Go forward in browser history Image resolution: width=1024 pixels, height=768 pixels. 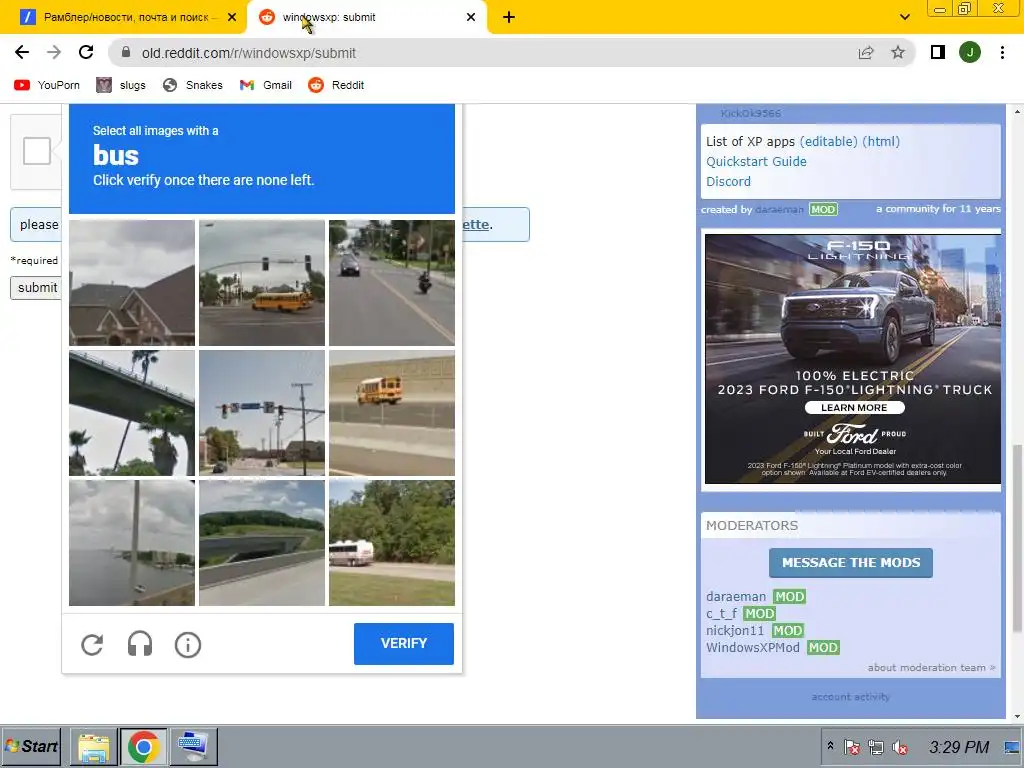(54, 52)
